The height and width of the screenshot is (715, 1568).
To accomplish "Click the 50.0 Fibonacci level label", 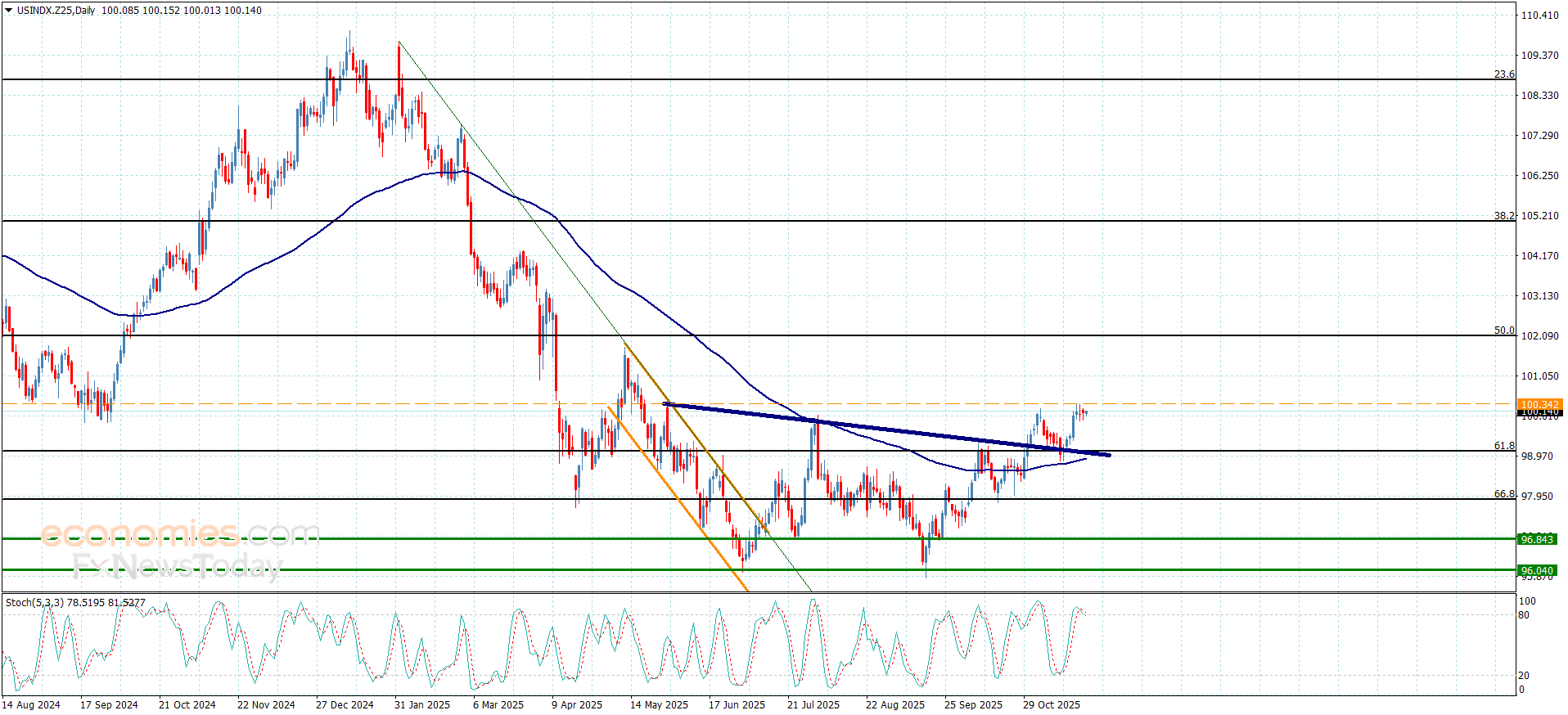I will (x=1504, y=331).
